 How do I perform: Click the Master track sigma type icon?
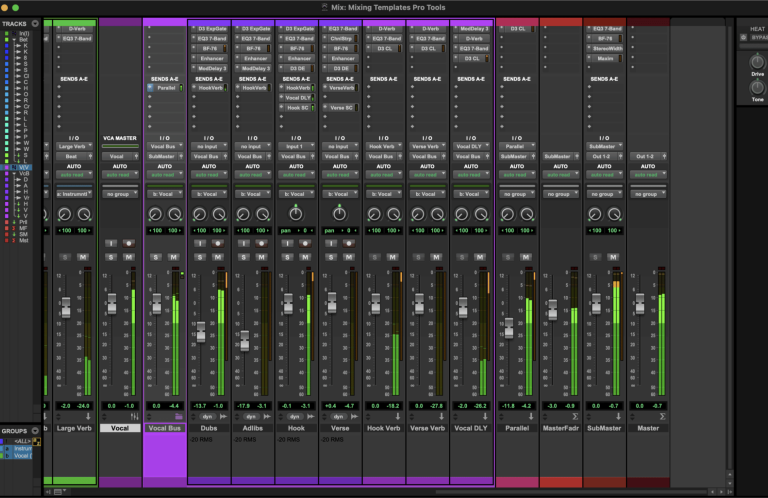[x=662, y=417]
